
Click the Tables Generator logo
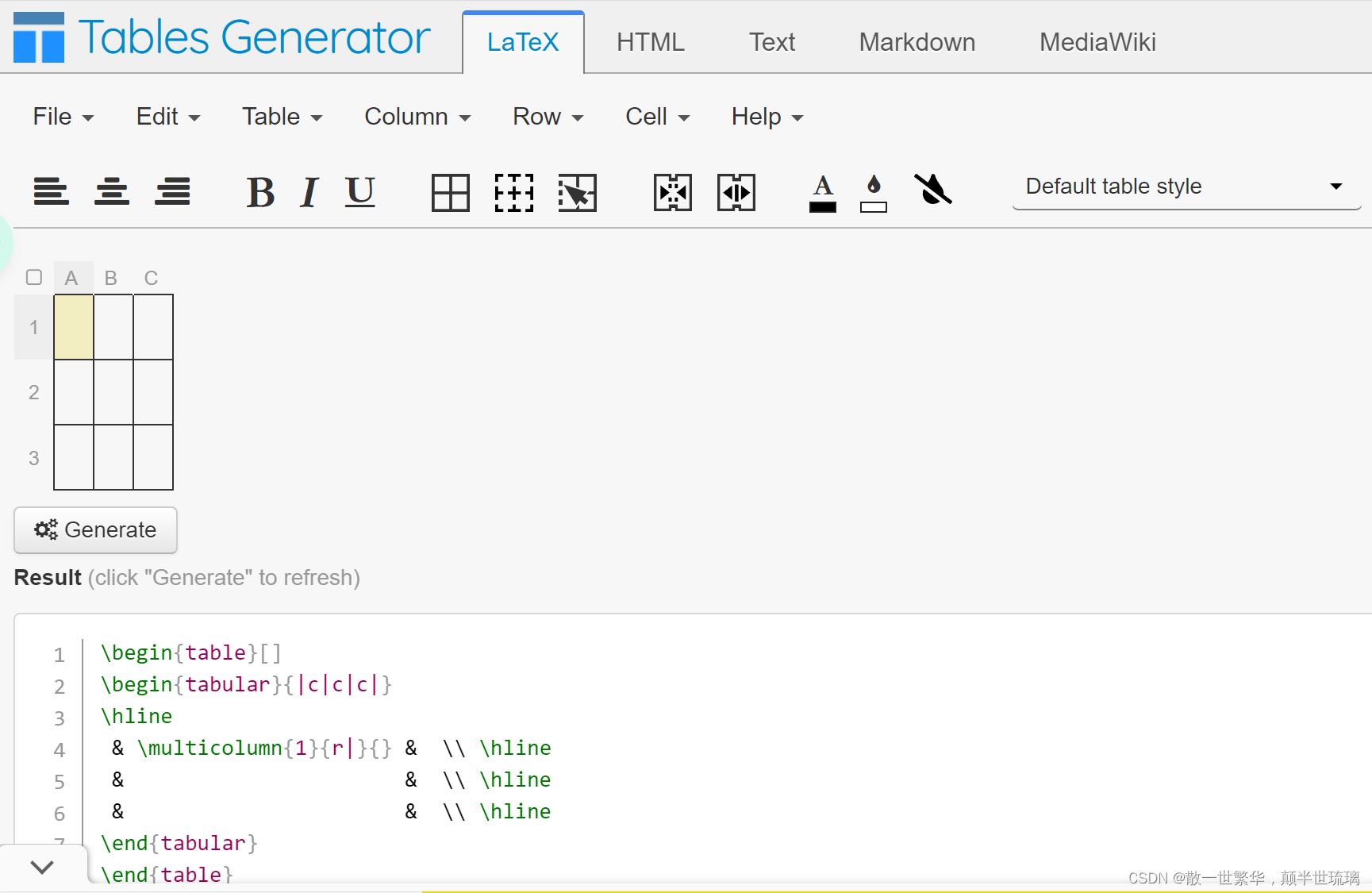39,37
